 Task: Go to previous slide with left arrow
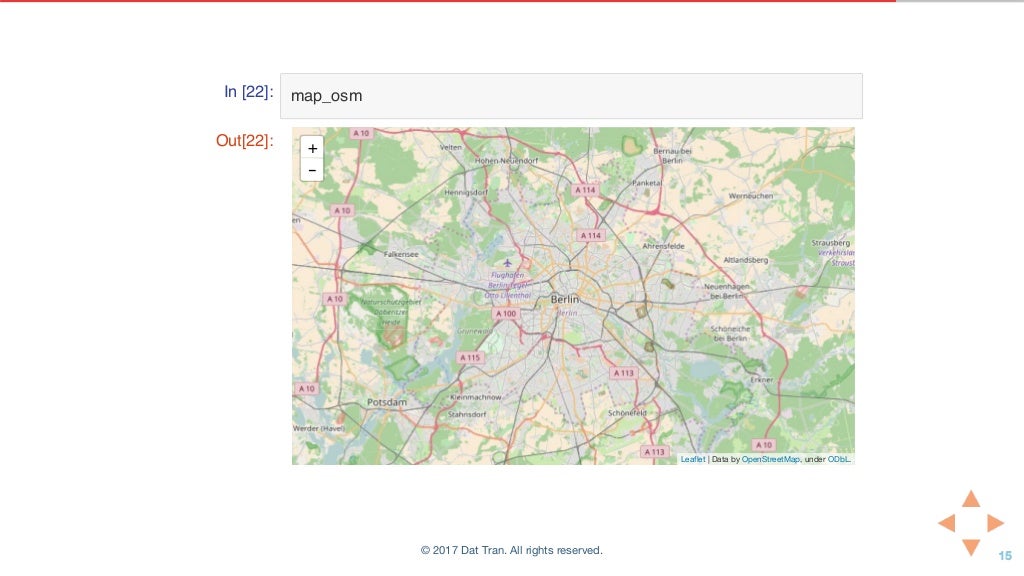pyautogui.click(x=947, y=522)
